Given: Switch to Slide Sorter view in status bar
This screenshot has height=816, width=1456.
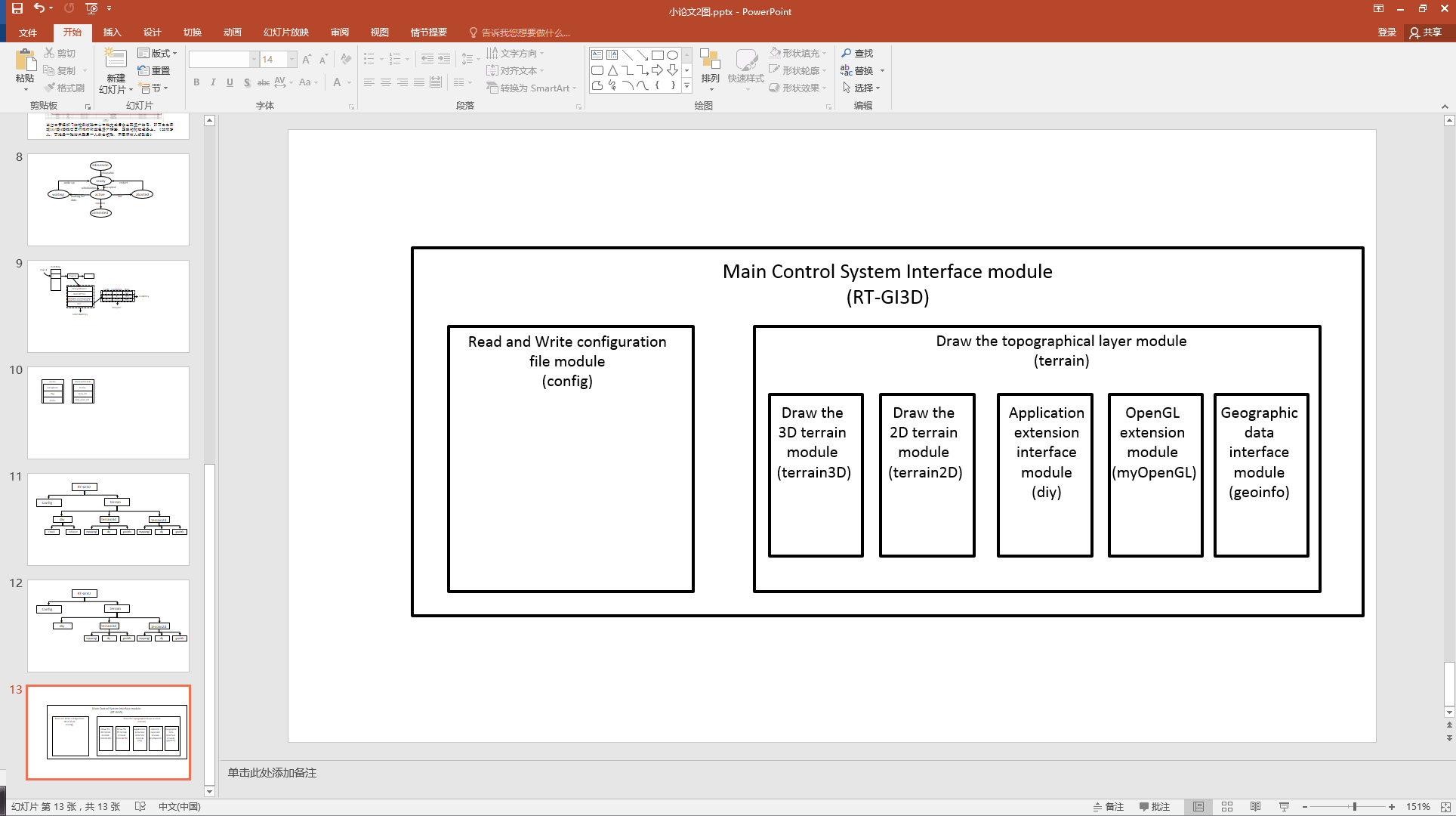Looking at the screenshot, I should coord(1227,807).
